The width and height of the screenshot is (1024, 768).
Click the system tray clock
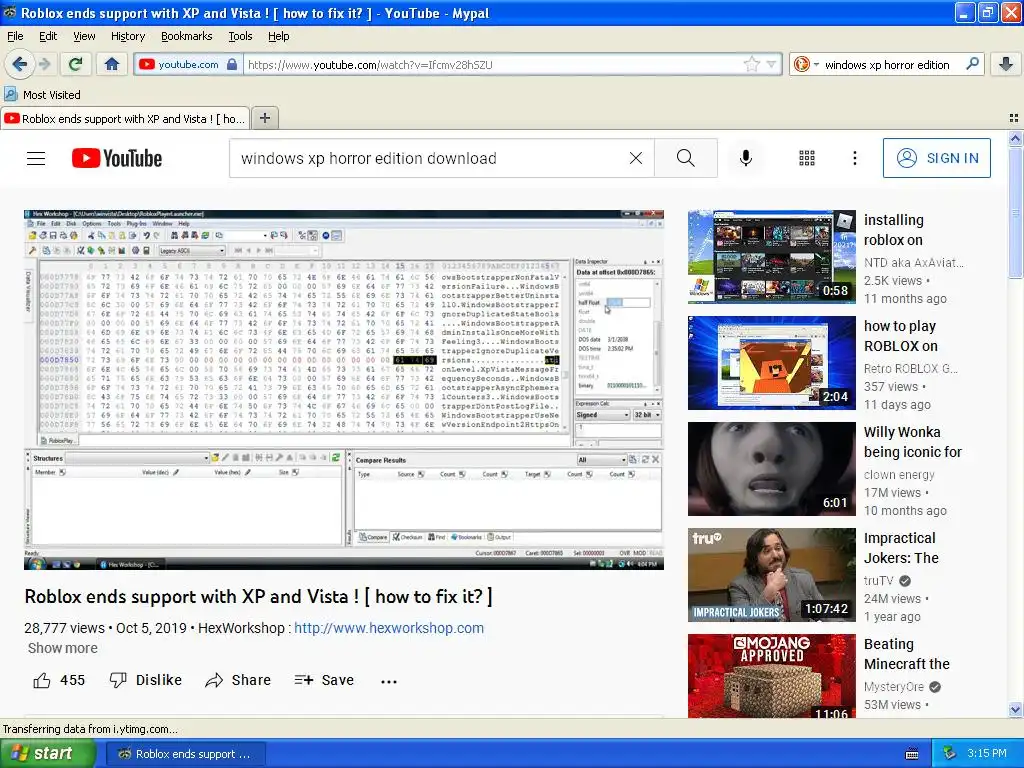(987, 753)
